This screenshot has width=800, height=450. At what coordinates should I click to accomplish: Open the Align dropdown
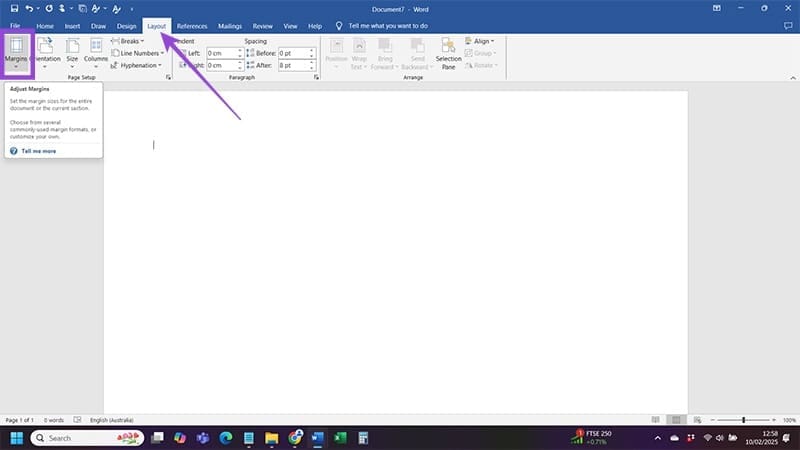pyautogui.click(x=481, y=41)
